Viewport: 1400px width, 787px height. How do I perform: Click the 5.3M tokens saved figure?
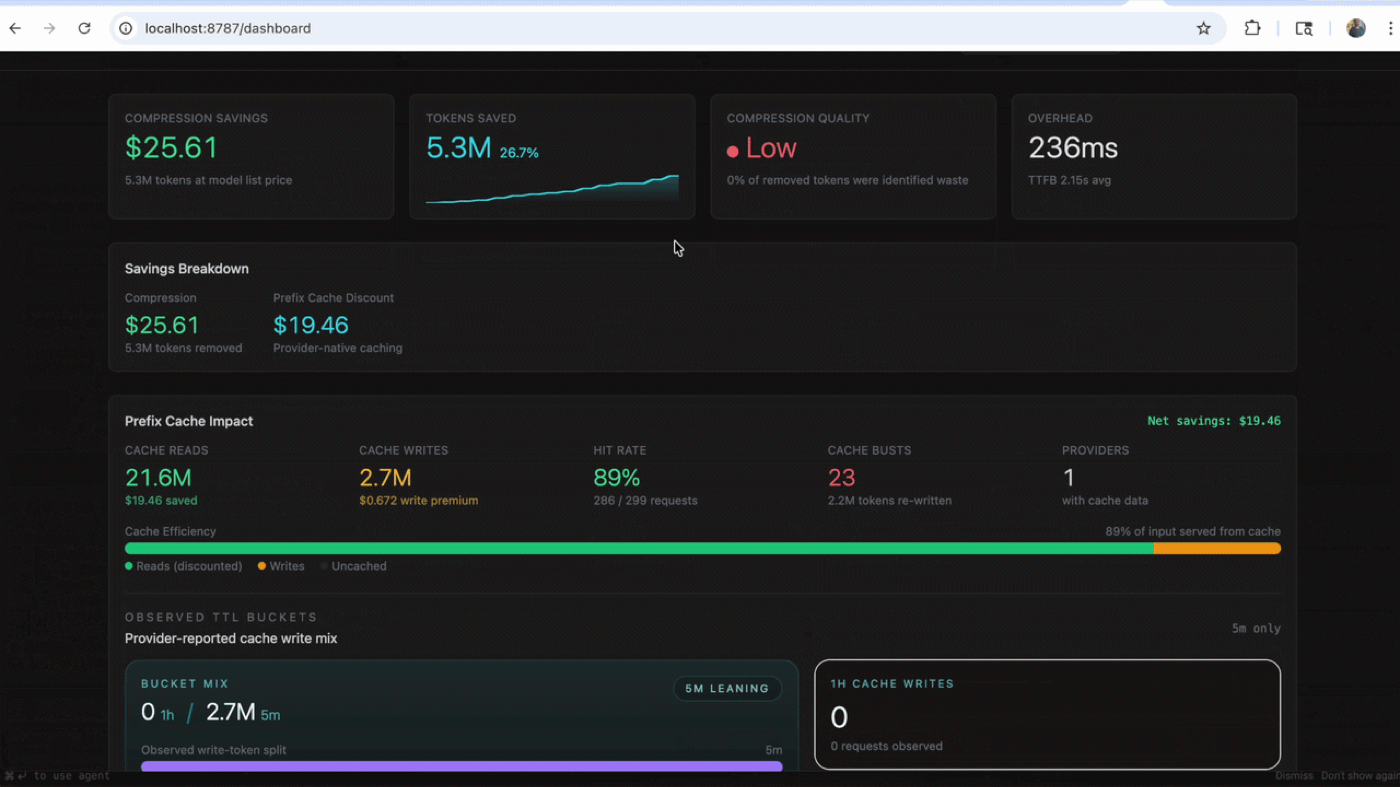[x=458, y=148]
